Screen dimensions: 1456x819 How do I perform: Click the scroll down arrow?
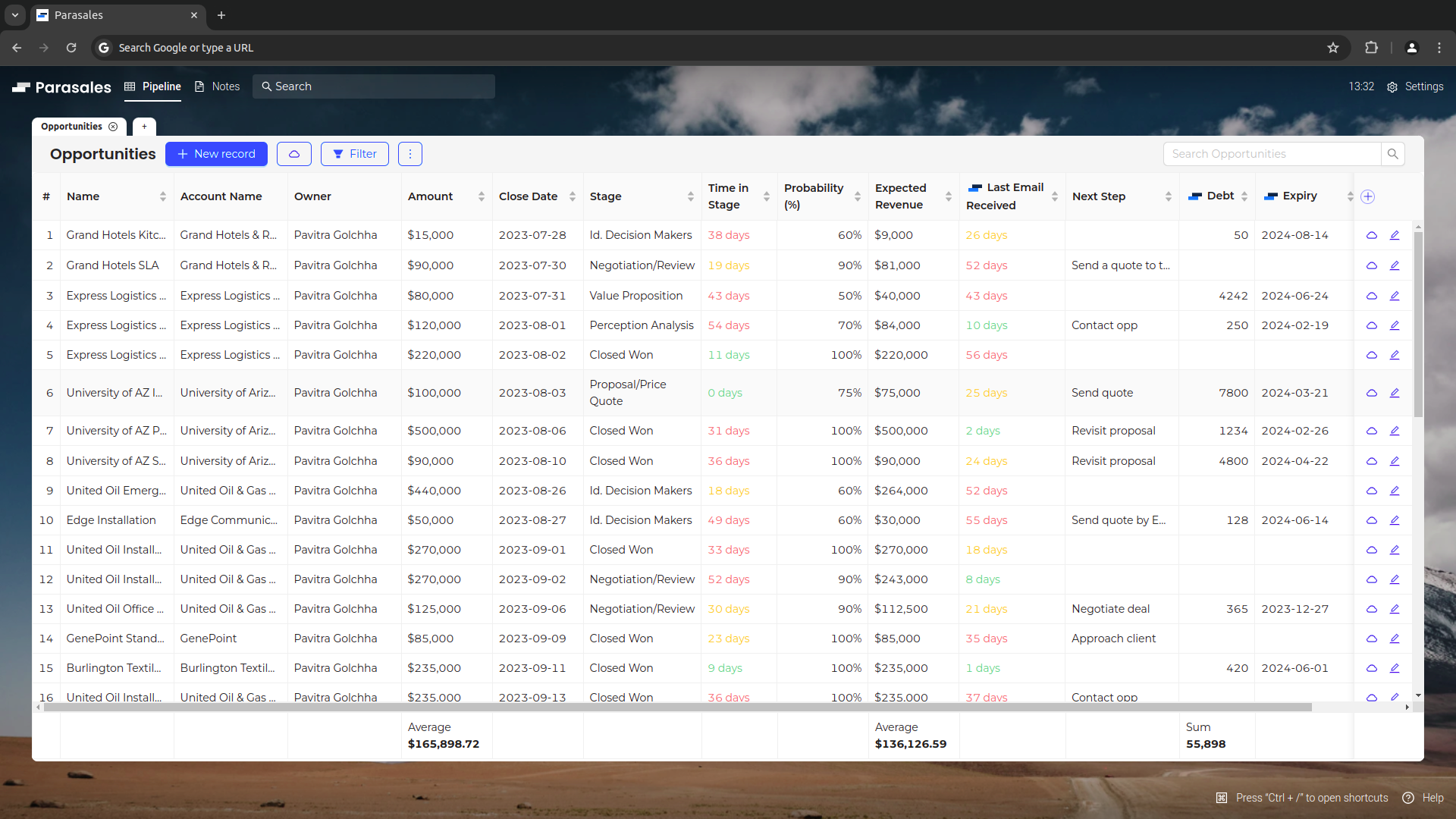[1418, 695]
